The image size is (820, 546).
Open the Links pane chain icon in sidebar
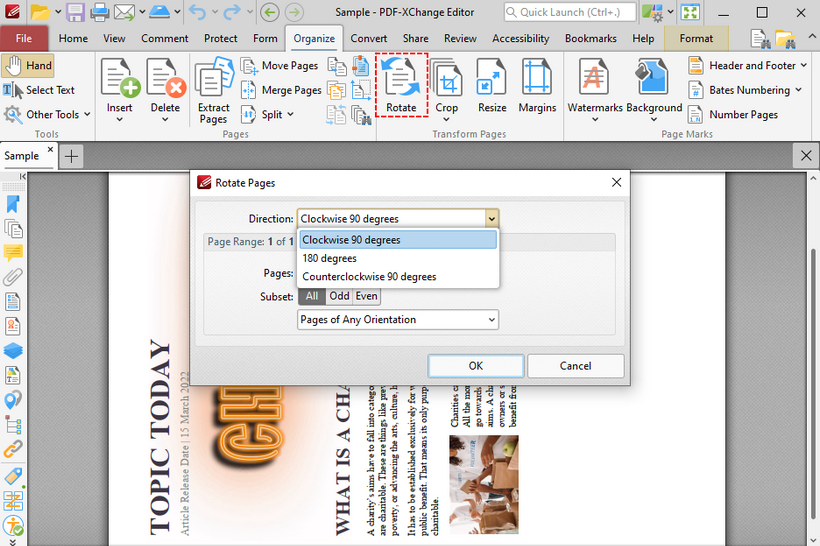[13, 449]
